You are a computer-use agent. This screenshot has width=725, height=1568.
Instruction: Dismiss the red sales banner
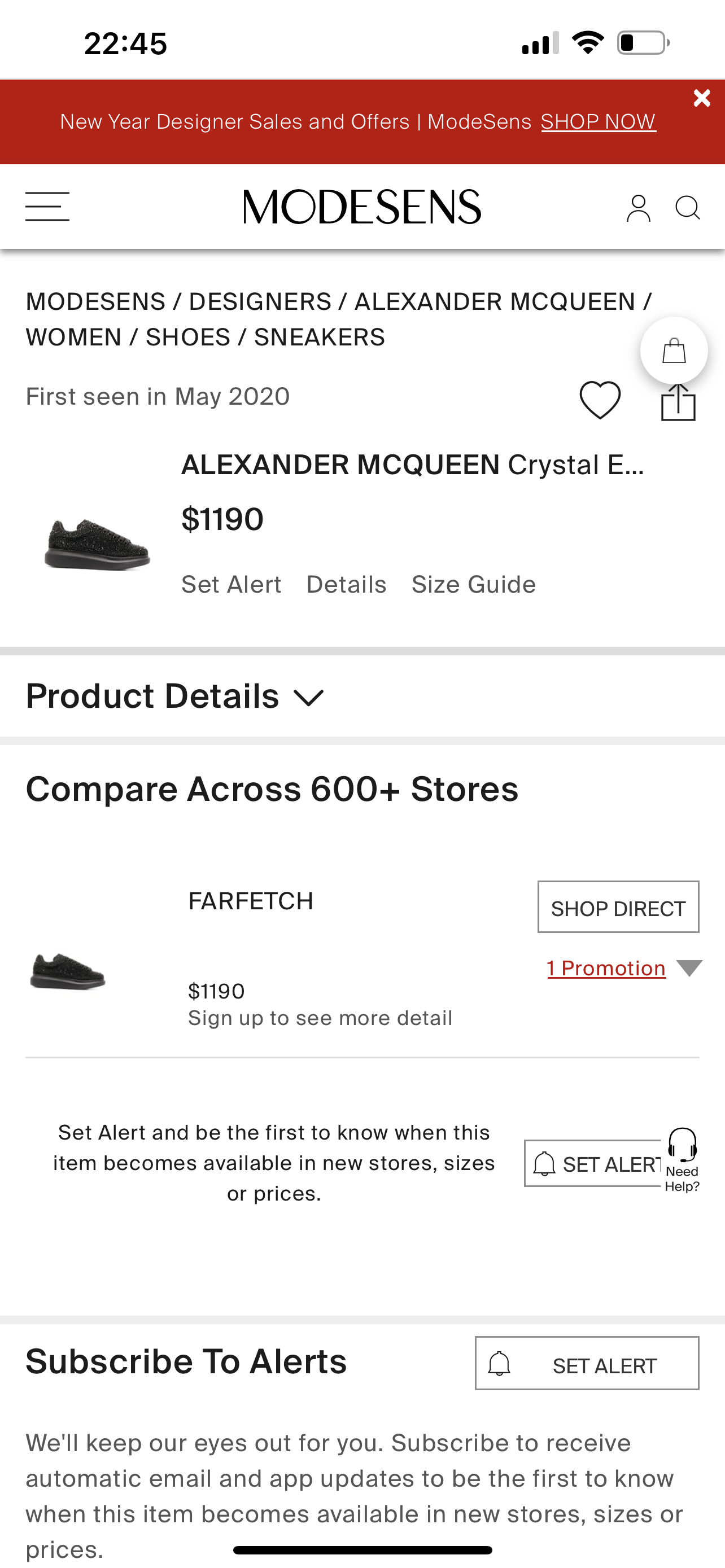tap(702, 98)
